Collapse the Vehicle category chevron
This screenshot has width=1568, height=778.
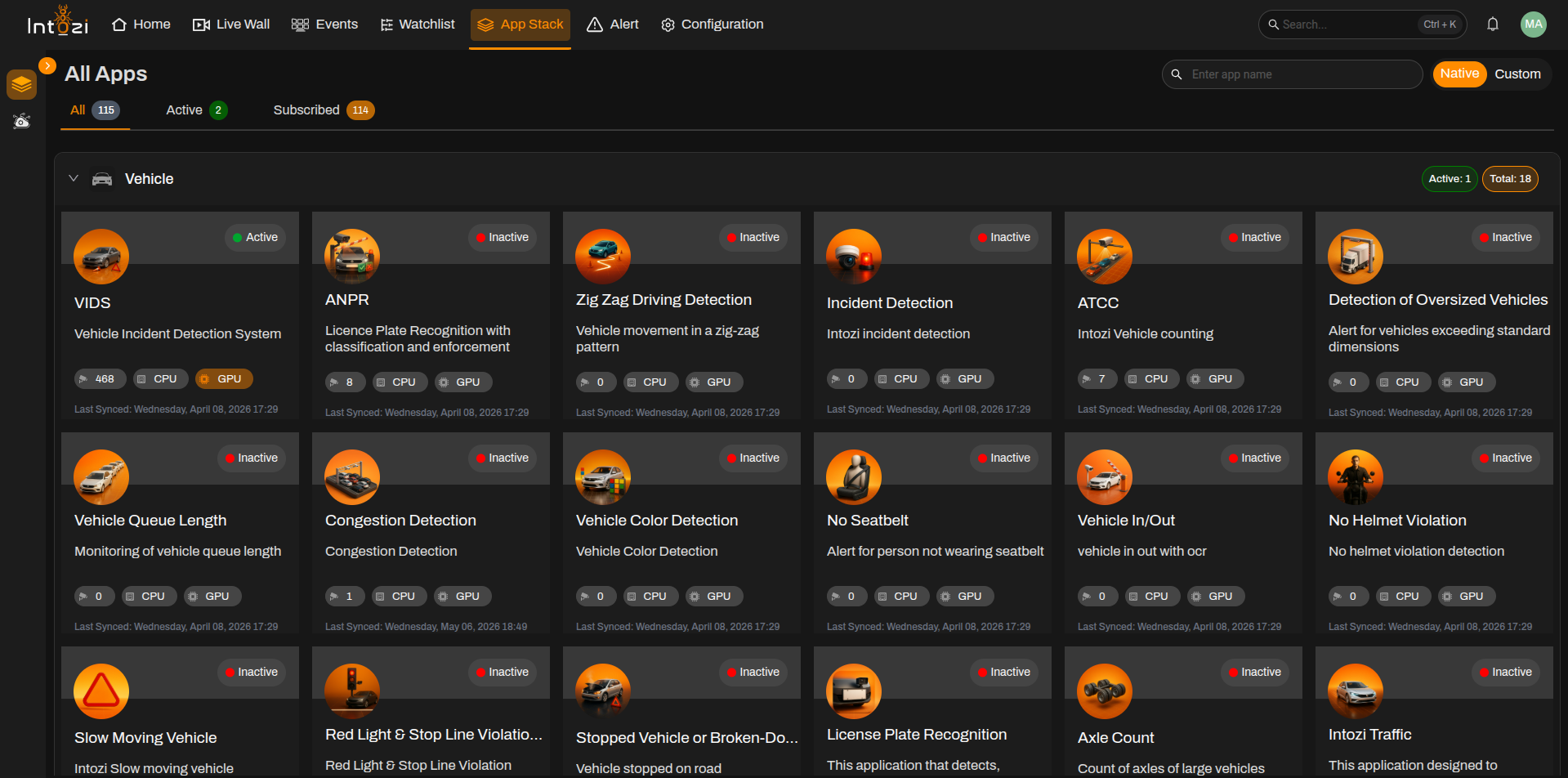tap(74, 178)
